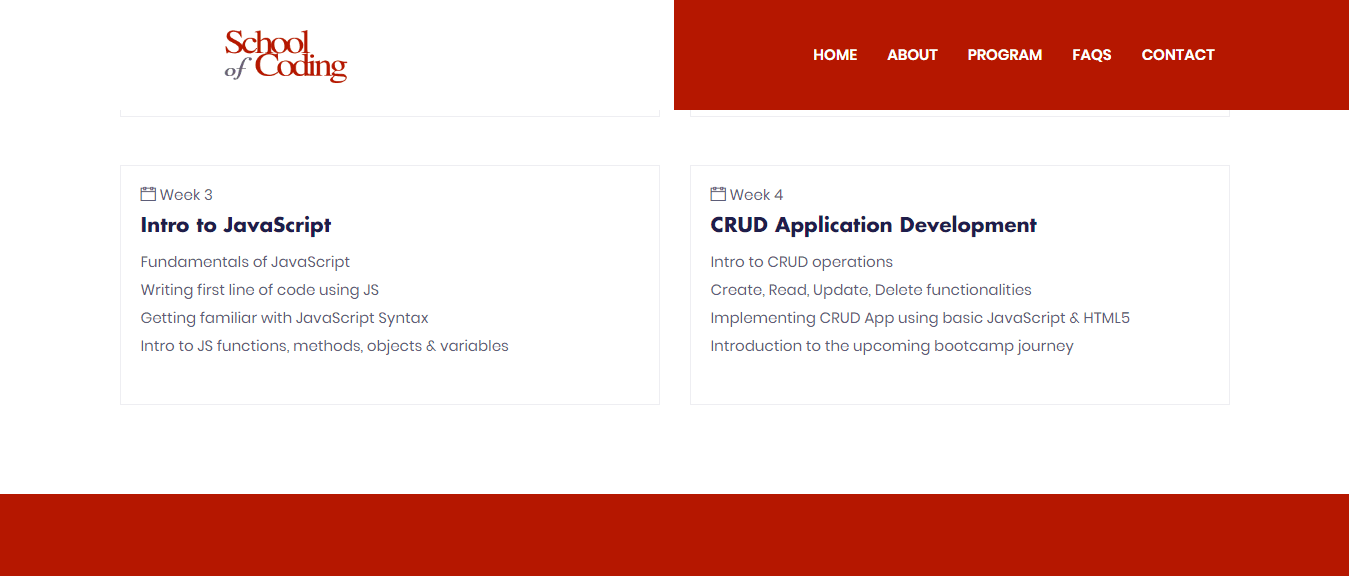This screenshot has height=576, width=1349.
Task: Click the Intro to JavaScript heading
Action: (236, 225)
